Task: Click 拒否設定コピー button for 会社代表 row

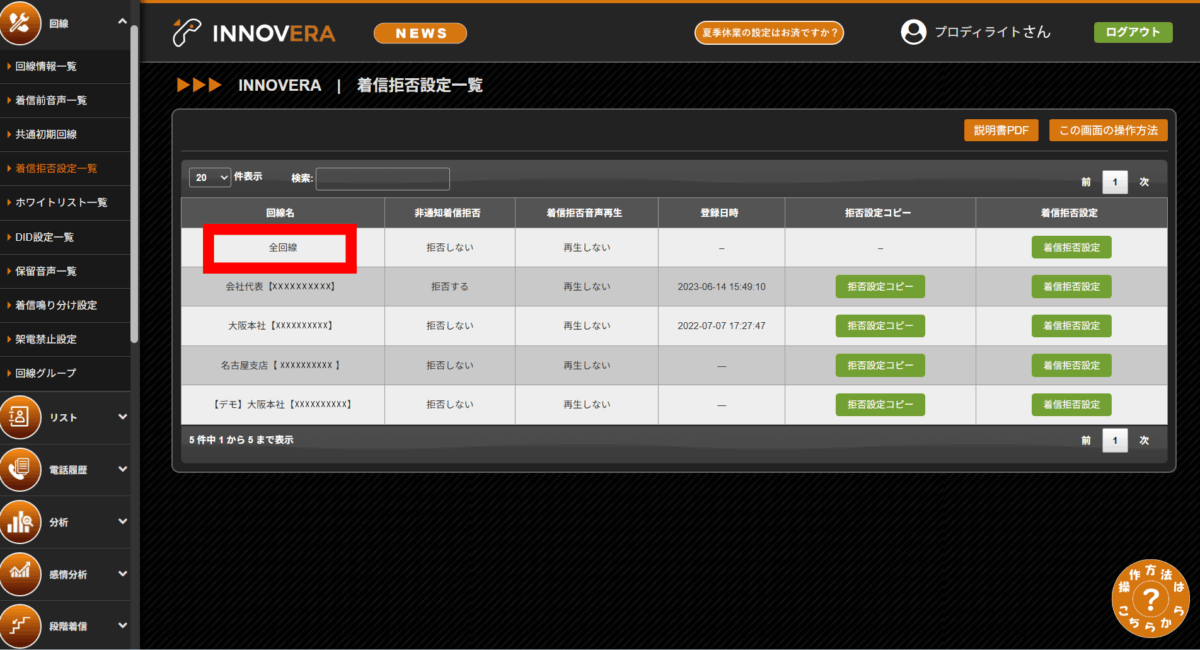Action: click(x=880, y=286)
